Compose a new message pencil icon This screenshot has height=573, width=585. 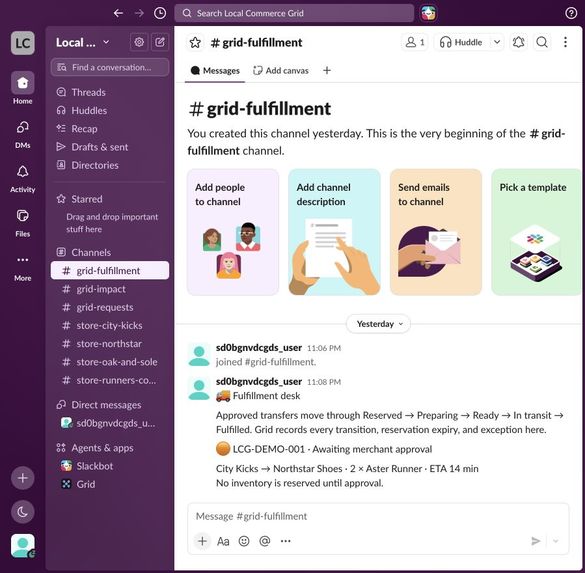160,42
